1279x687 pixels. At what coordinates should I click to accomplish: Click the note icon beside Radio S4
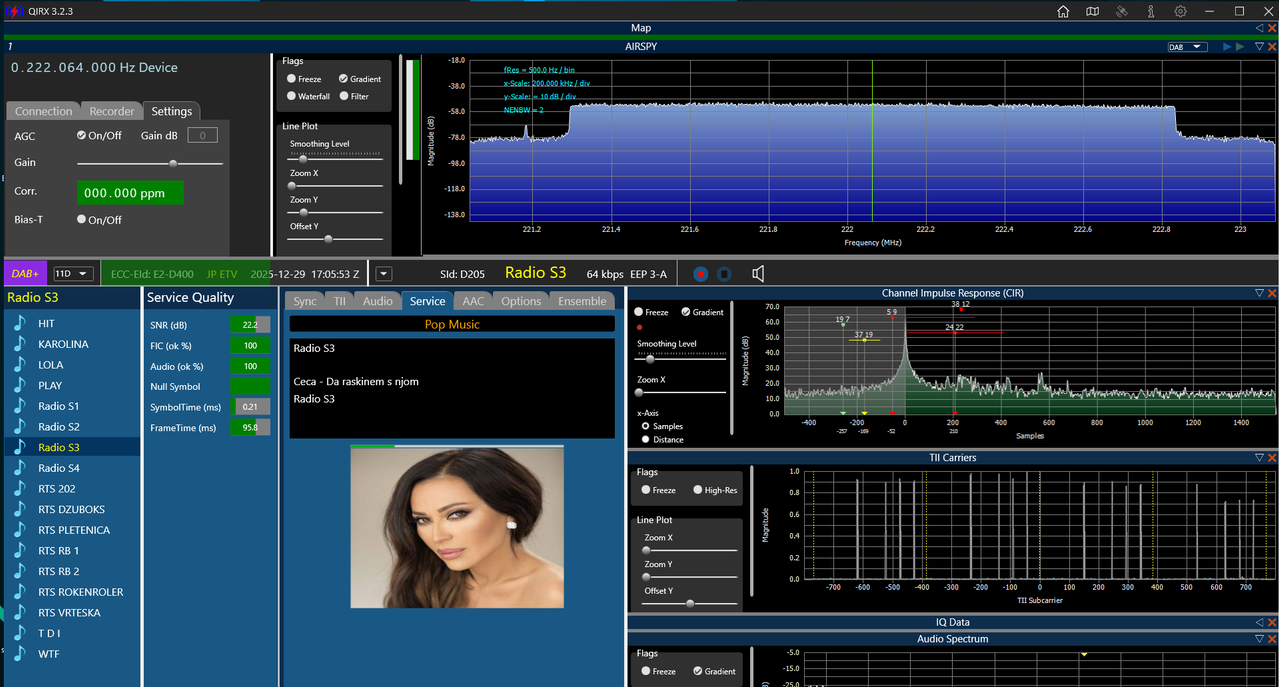[19, 468]
